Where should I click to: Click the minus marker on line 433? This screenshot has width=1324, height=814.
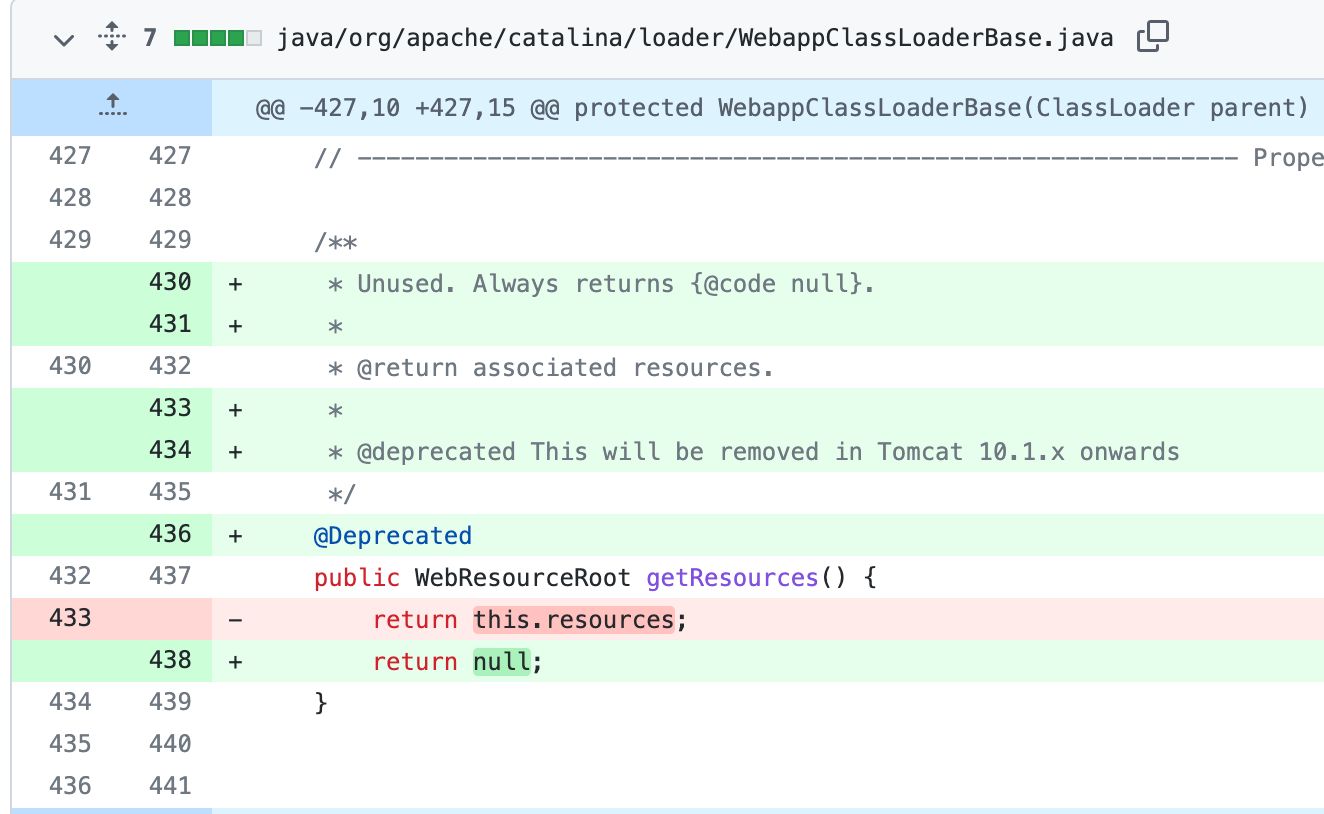click(235, 619)
